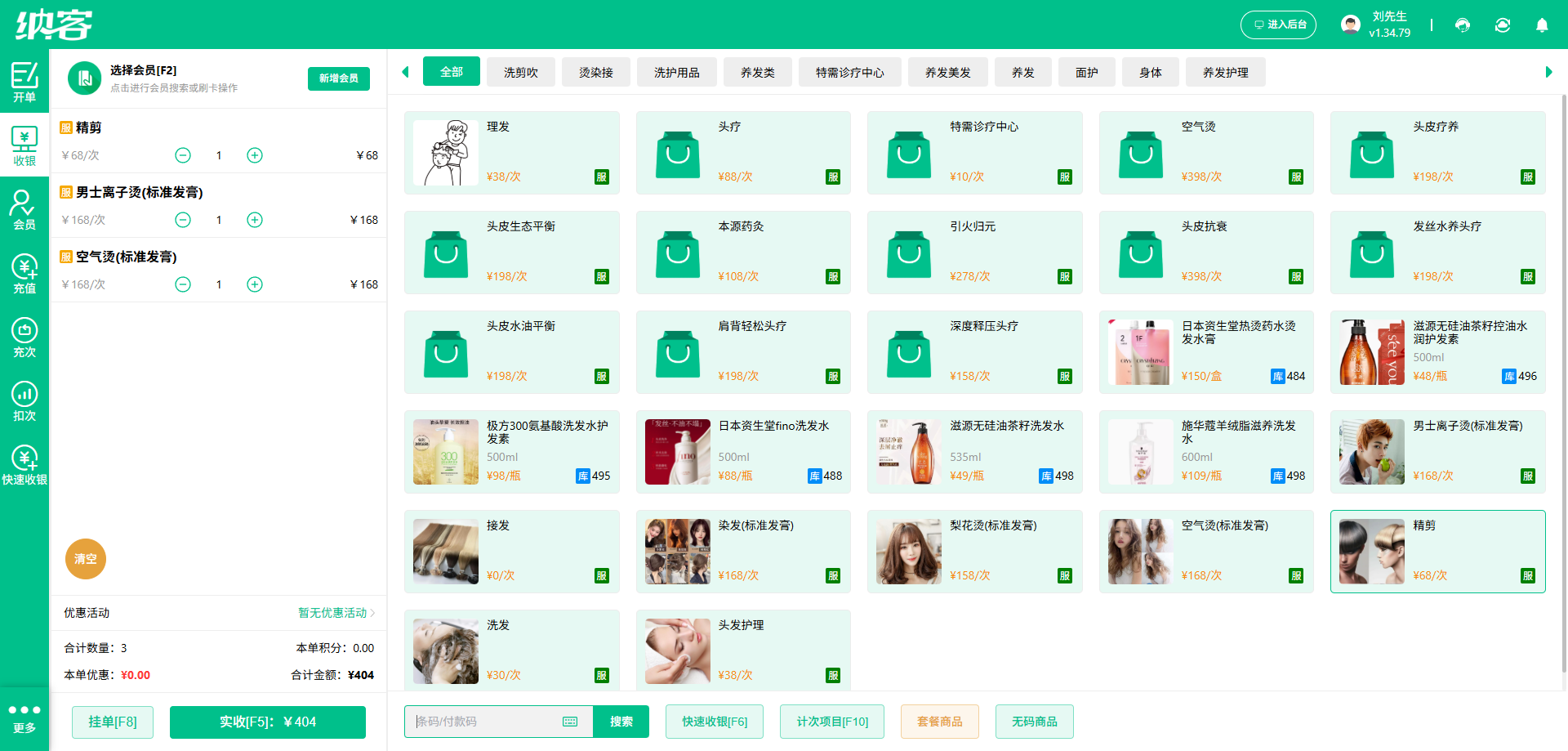Decrease quantity of 空气烫(标准发膏) in cart
1568x751 pixels.
pyautogui.click(x=183, y=284)
